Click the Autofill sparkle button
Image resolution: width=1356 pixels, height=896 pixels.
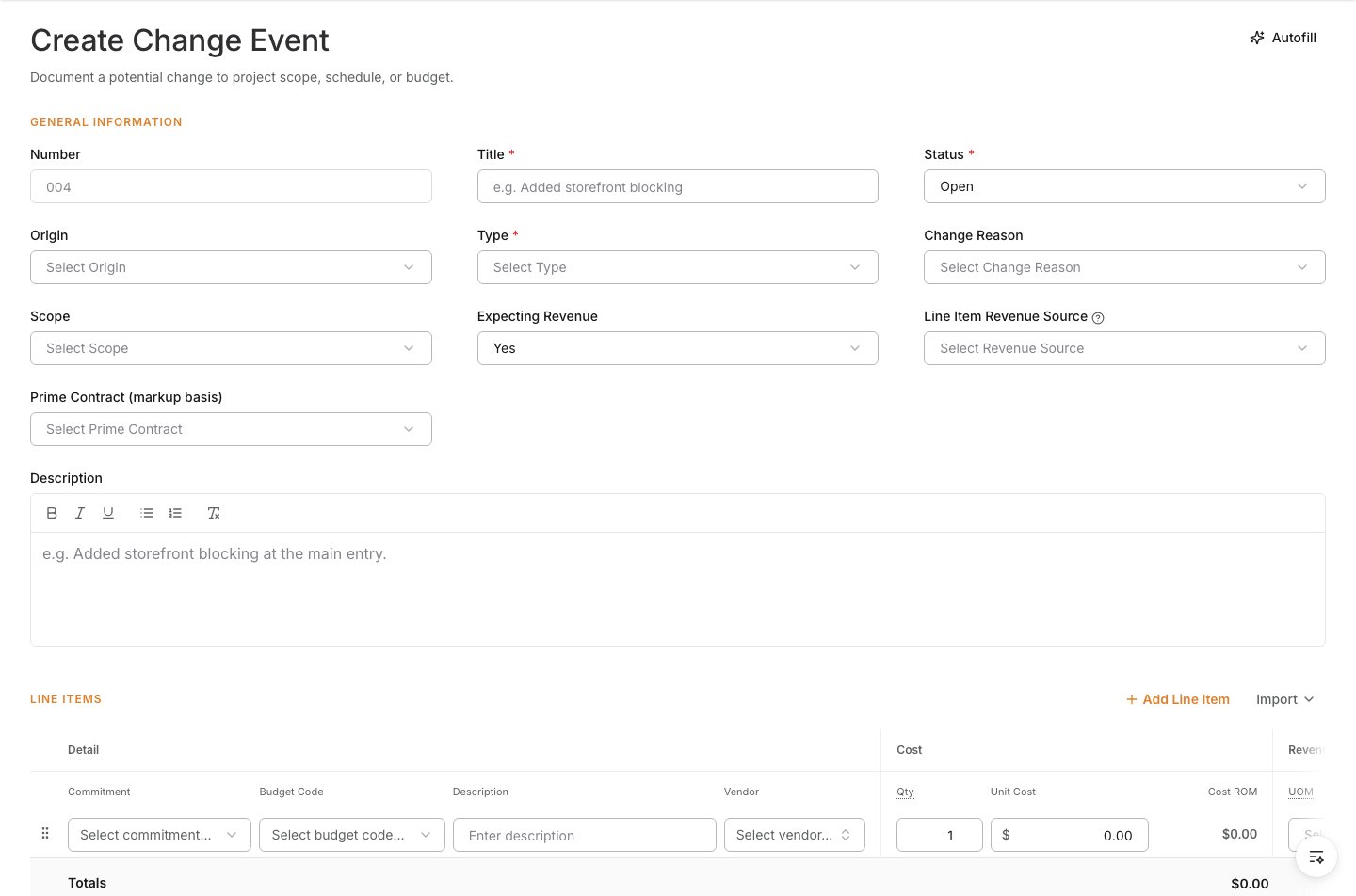(1283, 38)
